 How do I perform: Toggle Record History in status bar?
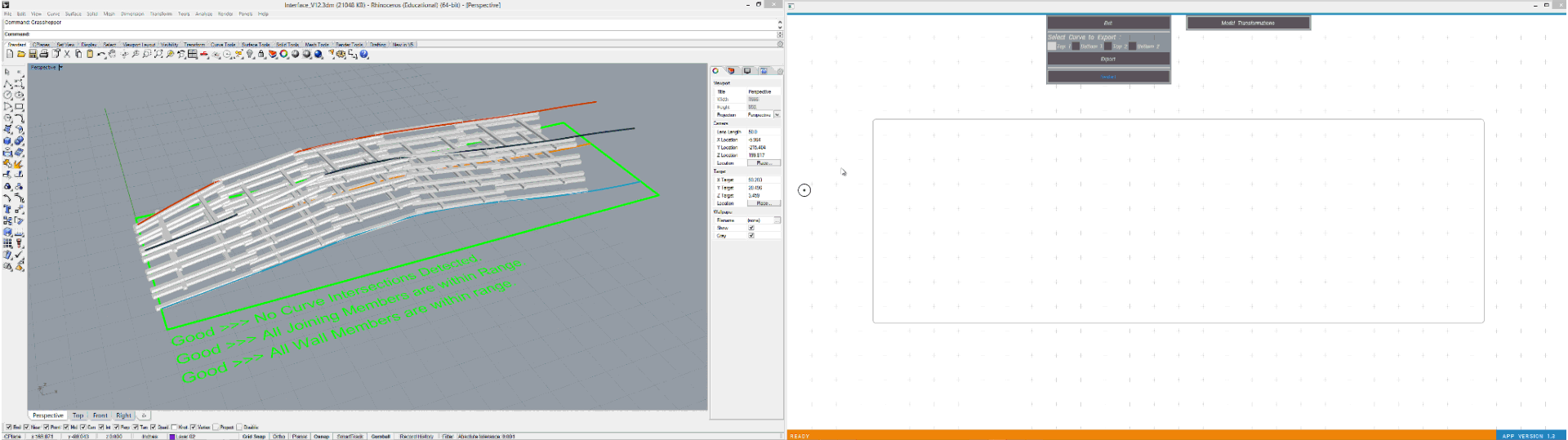click(x=416, y=436)
